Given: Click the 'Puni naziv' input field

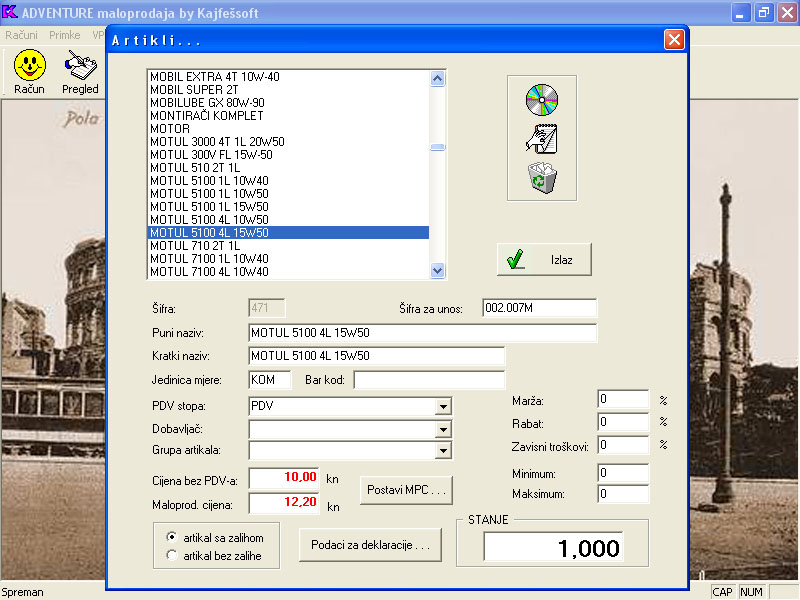Looking at the screenshot, I should tap(422, 333).
